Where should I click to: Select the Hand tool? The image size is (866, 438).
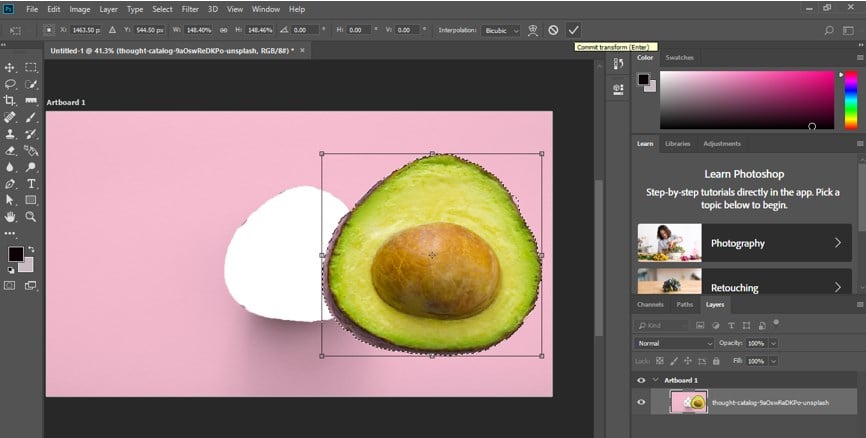point(10,217)
